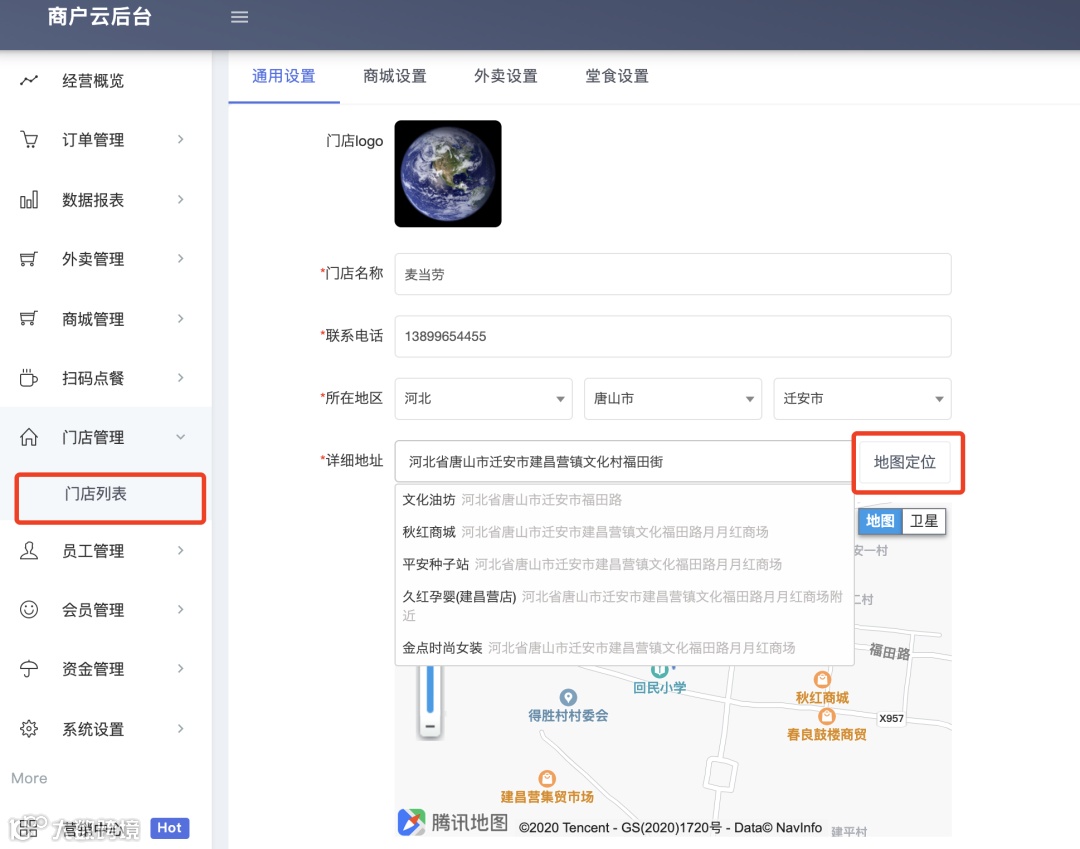1080x849 pixels.
Task: Open the 河北 province dropdown
Action: tap(484, 399)
